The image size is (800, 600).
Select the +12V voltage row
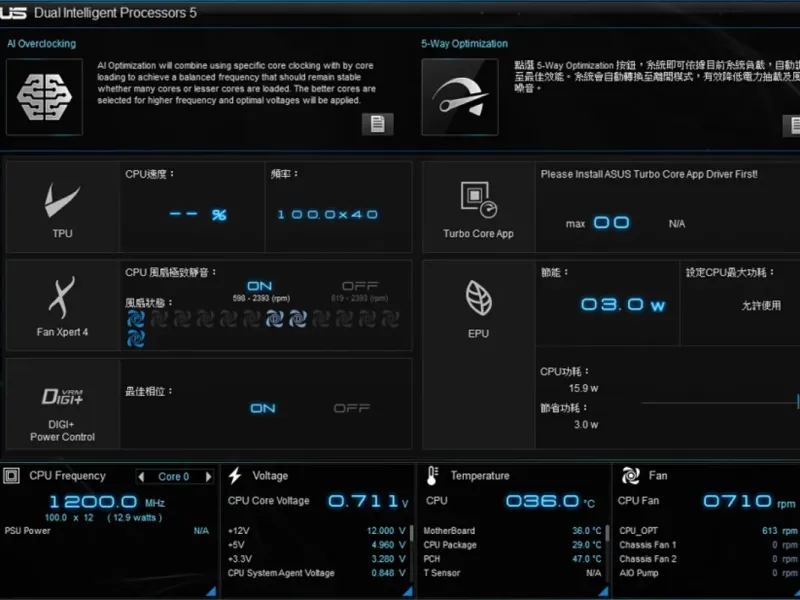317,531
